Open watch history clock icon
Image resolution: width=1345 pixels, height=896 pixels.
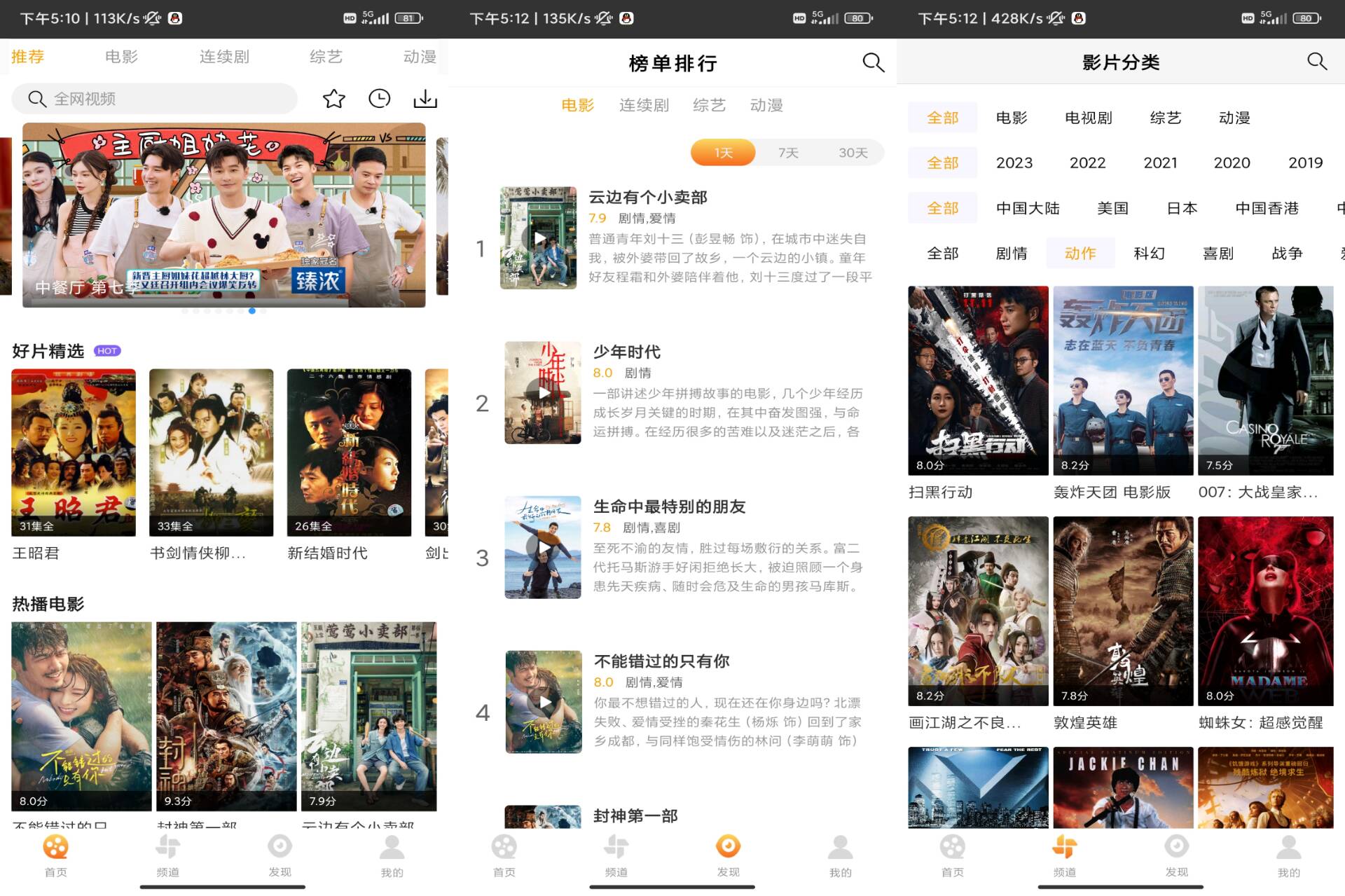[x=379, y=99]
